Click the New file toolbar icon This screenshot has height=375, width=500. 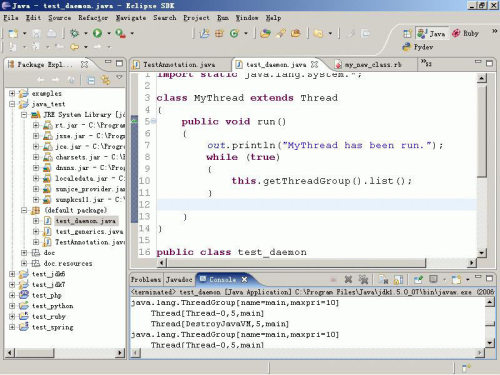click(x=13, y=33)
